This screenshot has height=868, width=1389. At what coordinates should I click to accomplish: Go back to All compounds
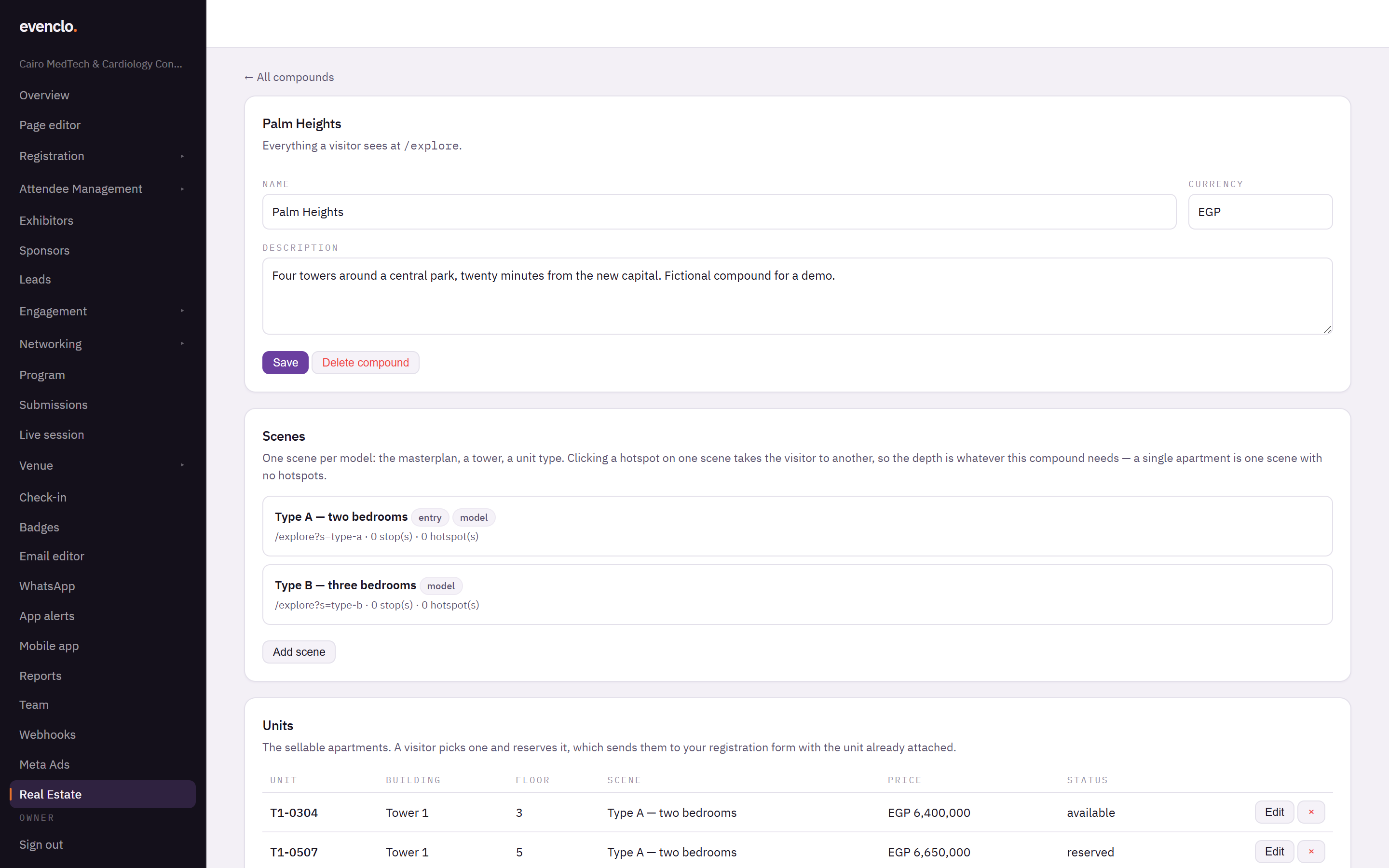point(289,77)
